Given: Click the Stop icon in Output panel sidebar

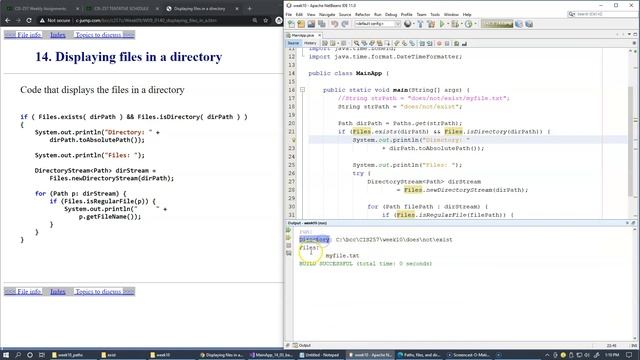Looking at the screenshot, I should (289, 246).
